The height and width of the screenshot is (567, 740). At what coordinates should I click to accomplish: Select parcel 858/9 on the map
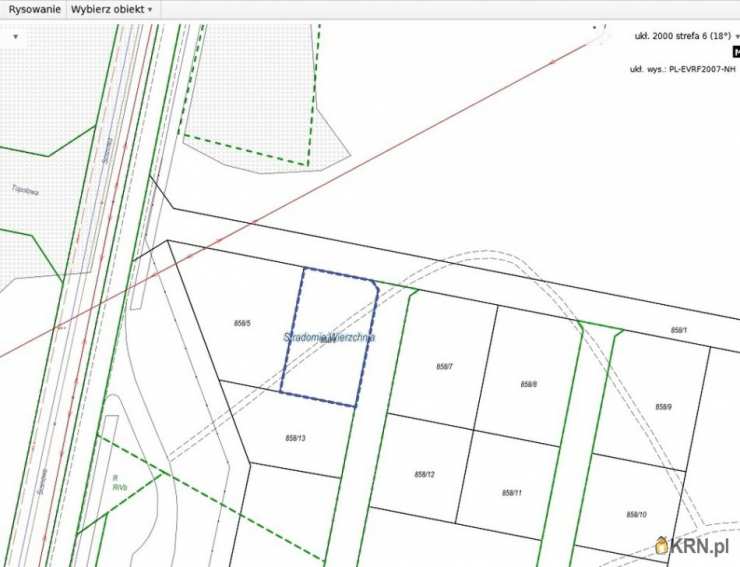663,407
